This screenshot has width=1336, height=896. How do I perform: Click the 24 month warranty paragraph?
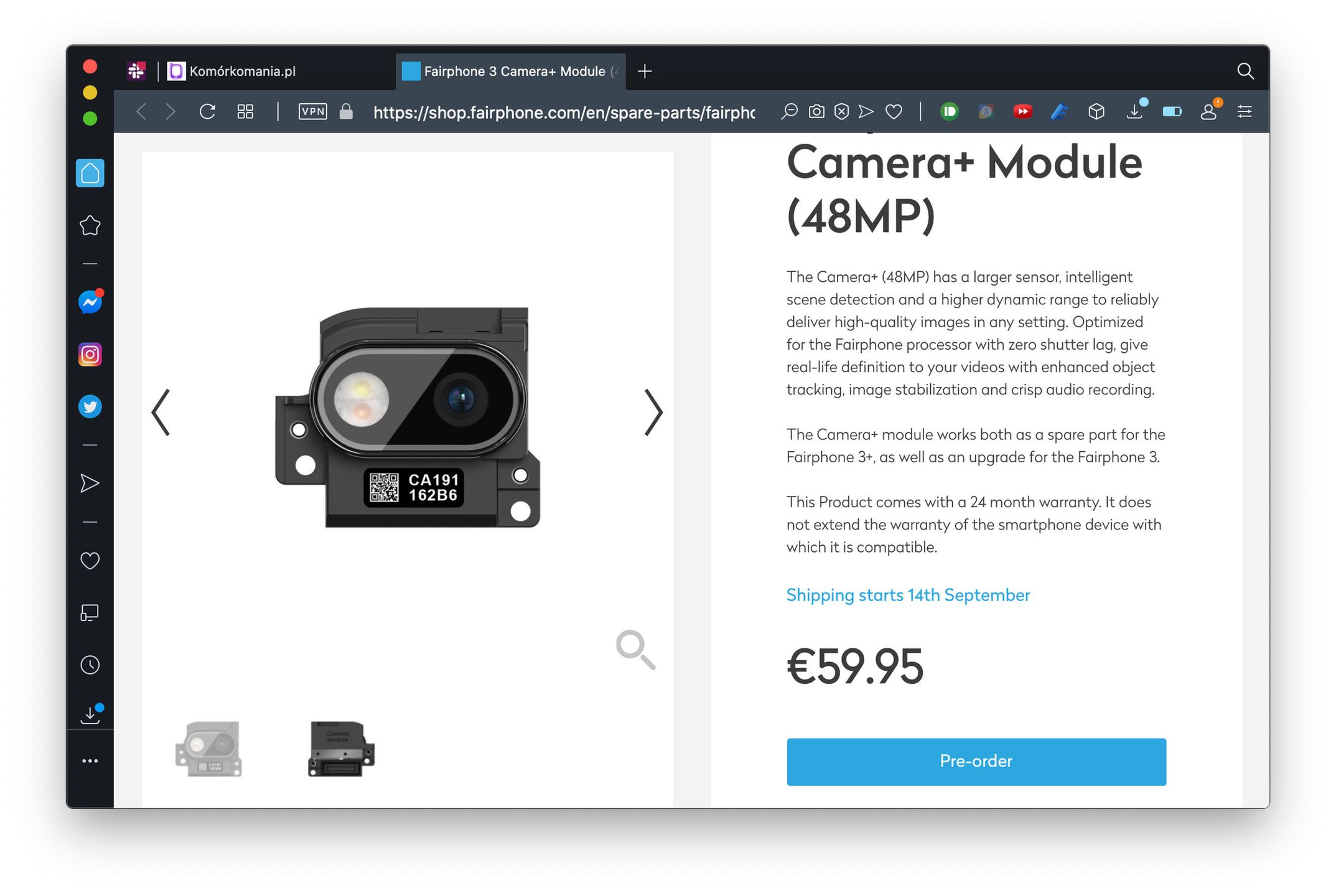pos(974,525)
